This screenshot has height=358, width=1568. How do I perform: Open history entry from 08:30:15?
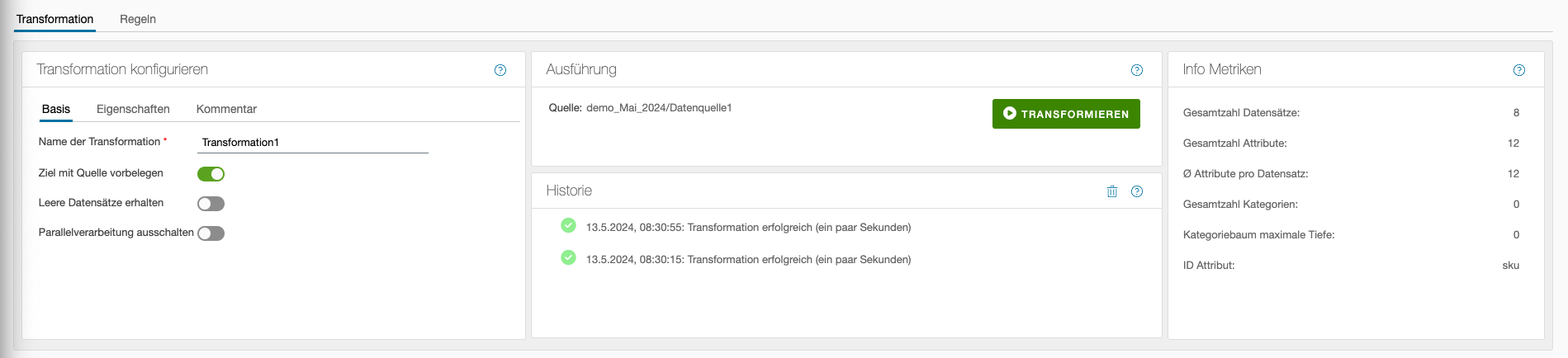(748, 260)
